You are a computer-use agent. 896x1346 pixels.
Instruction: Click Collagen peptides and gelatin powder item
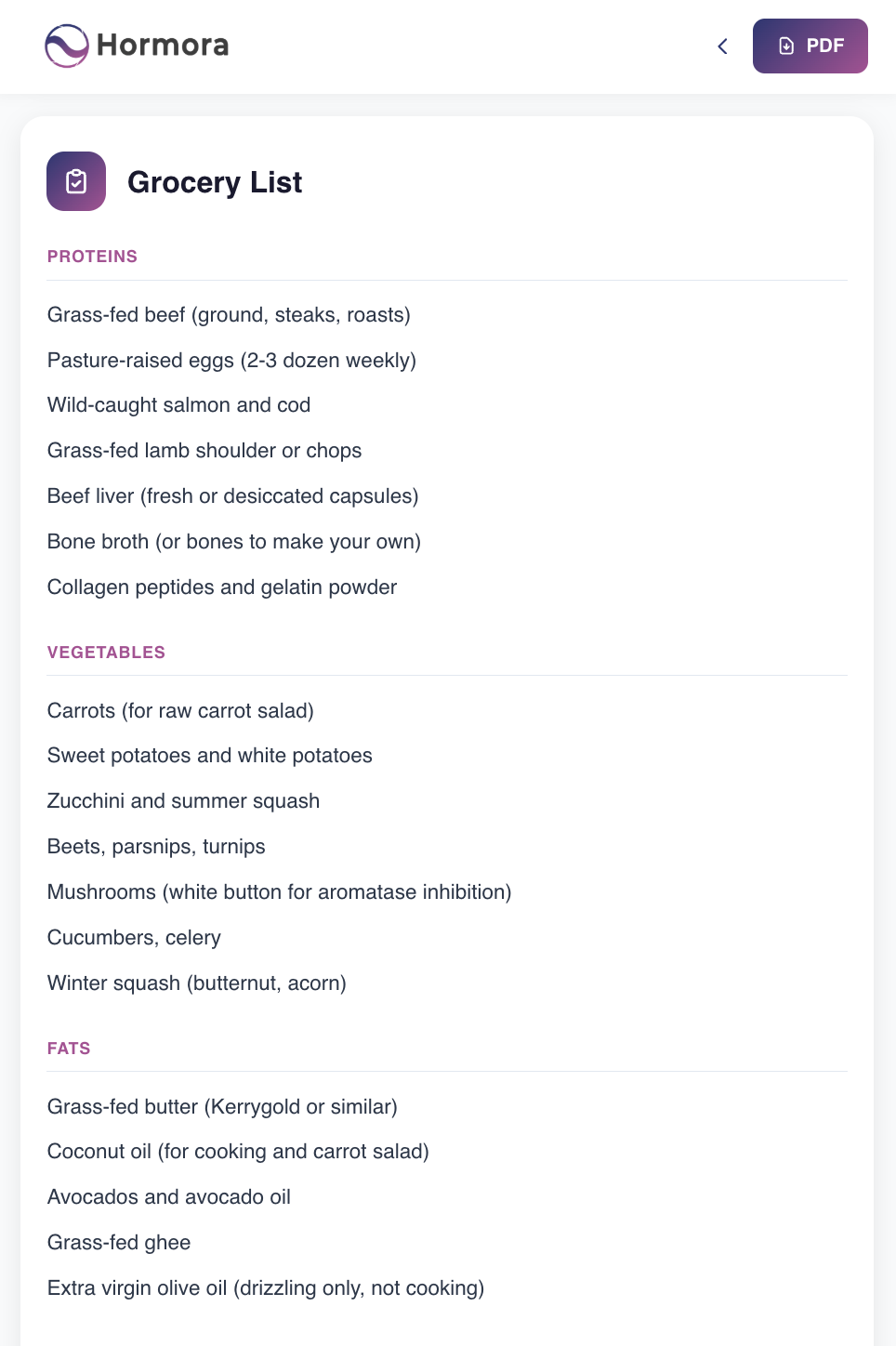pyautogui.click(x=222, y=587)
